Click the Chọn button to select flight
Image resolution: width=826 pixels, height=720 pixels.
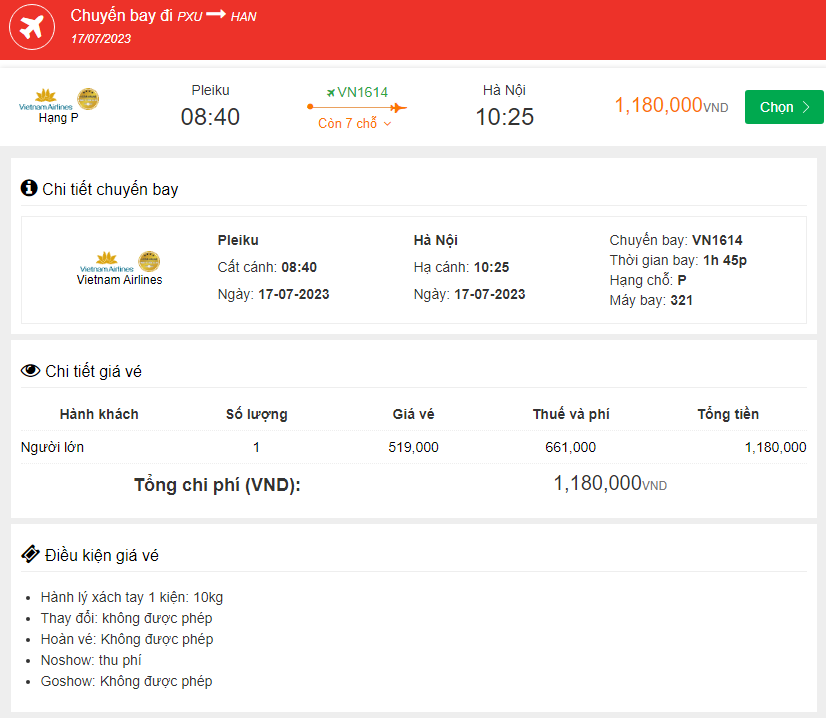point(784,105)
